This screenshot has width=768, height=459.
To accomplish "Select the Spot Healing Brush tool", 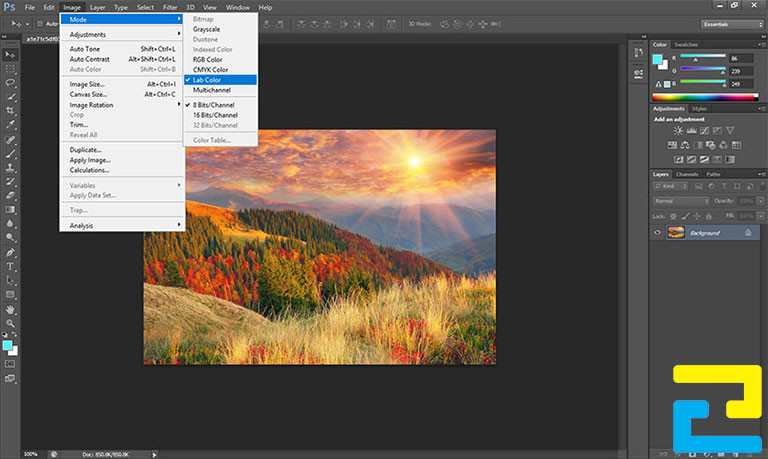I will 10,140.
